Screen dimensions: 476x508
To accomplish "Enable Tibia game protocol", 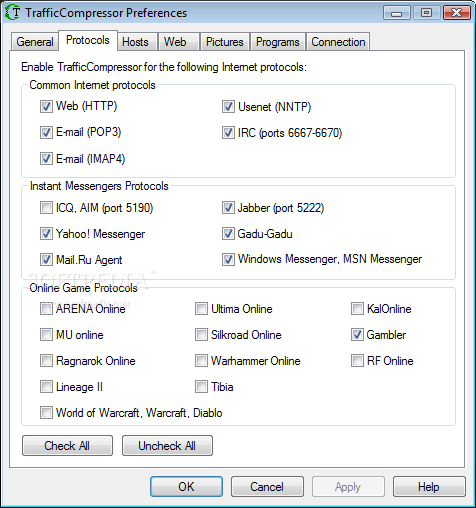I will click(x=201, y=387).
